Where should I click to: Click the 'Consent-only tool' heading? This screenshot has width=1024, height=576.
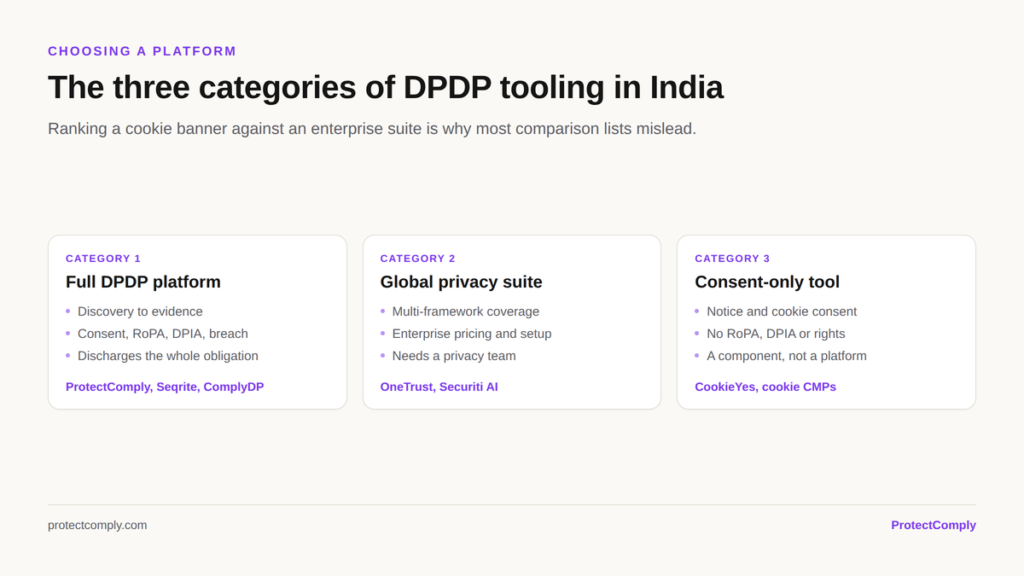tap(767, 282)
